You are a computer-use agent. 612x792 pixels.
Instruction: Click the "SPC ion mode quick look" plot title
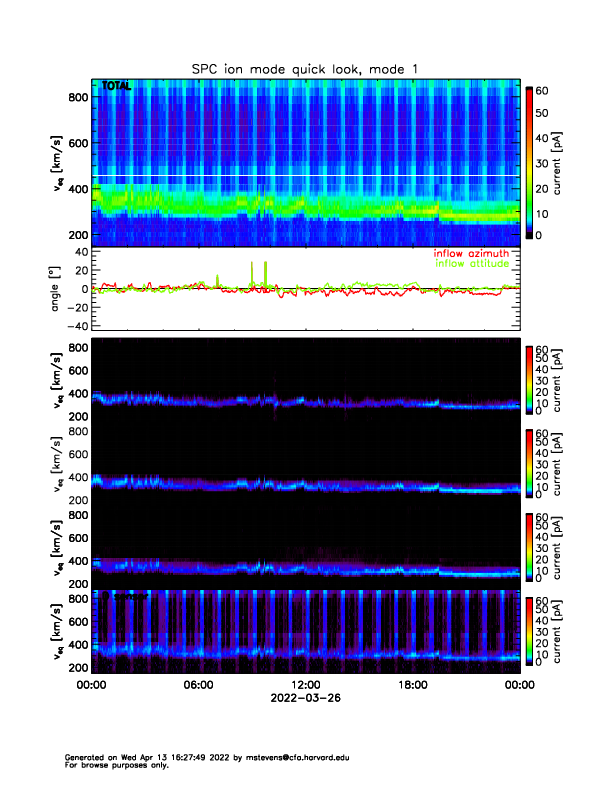pos(306,68)
